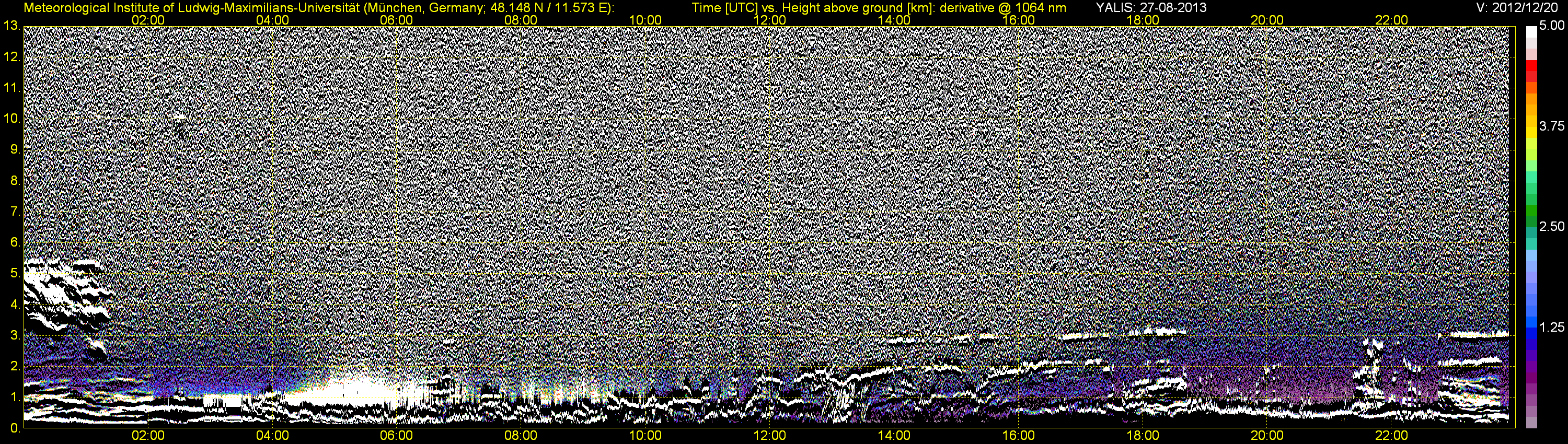Click the 12:00 label on the lower time axis
The width and height of the screenshot is (1568, 444).
click(769, 436)
